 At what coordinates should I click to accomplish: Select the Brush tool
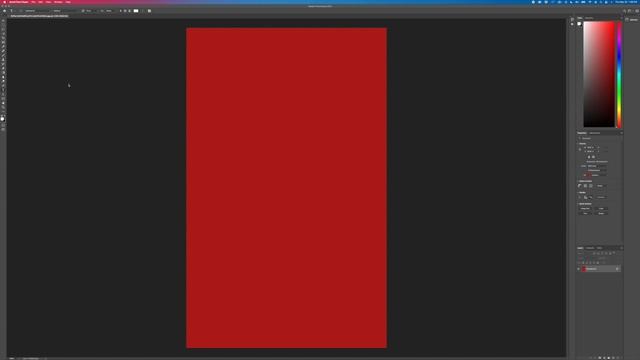(x=3, y=55)
